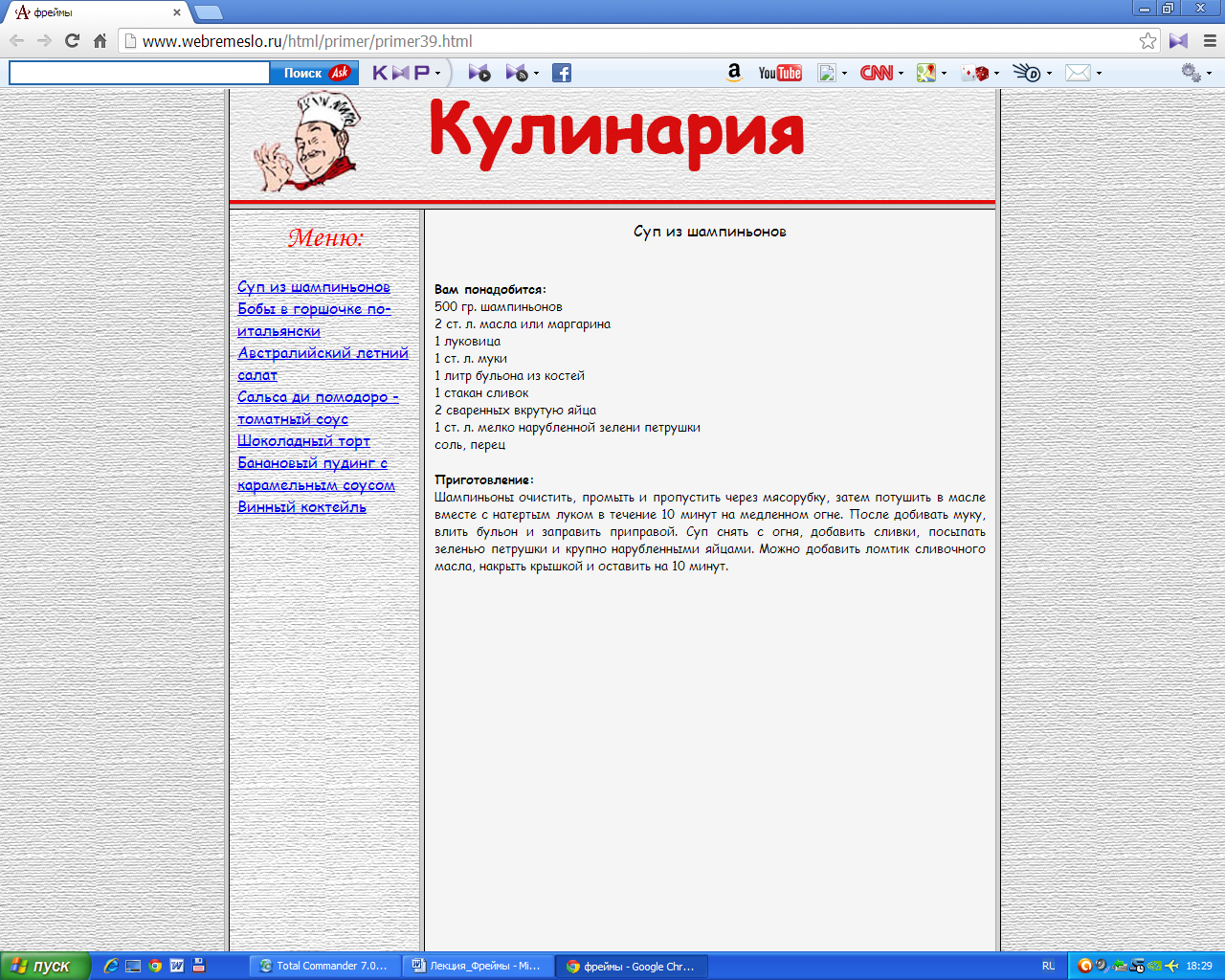Open the Бобы в горшочке по-итальянски link
This screenshot has width=1225, height=980.
314,320
